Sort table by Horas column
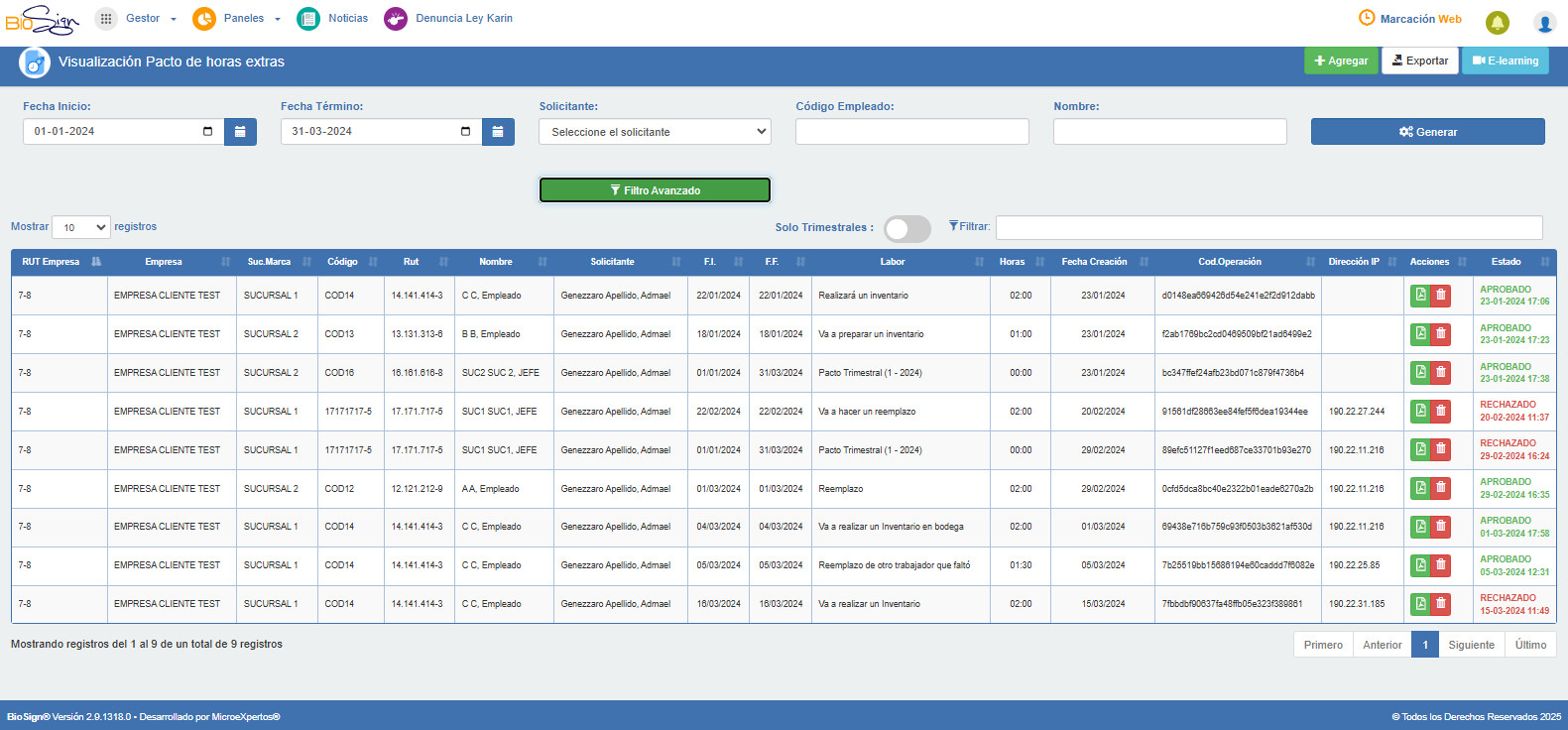This screenshot has width=1568, height=730. (1021, 262)
